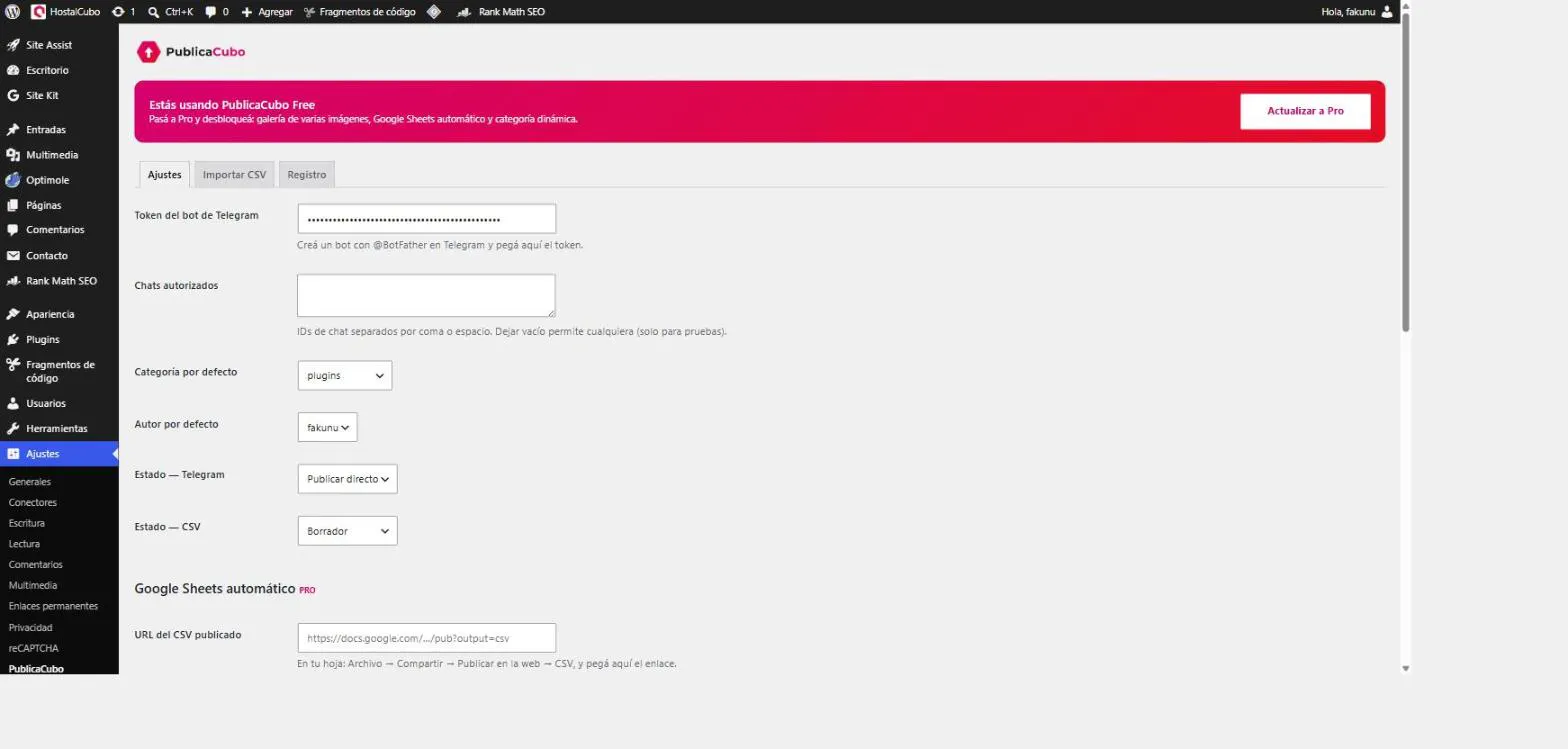This screenshot has width=1568, height=749.
Task: Open Generales settings submenu
Action: click(29, 482)
